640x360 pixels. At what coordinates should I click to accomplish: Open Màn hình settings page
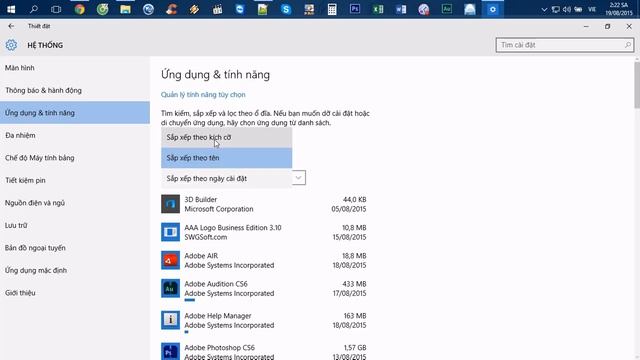pyautogui.click(x=75, y=68)
